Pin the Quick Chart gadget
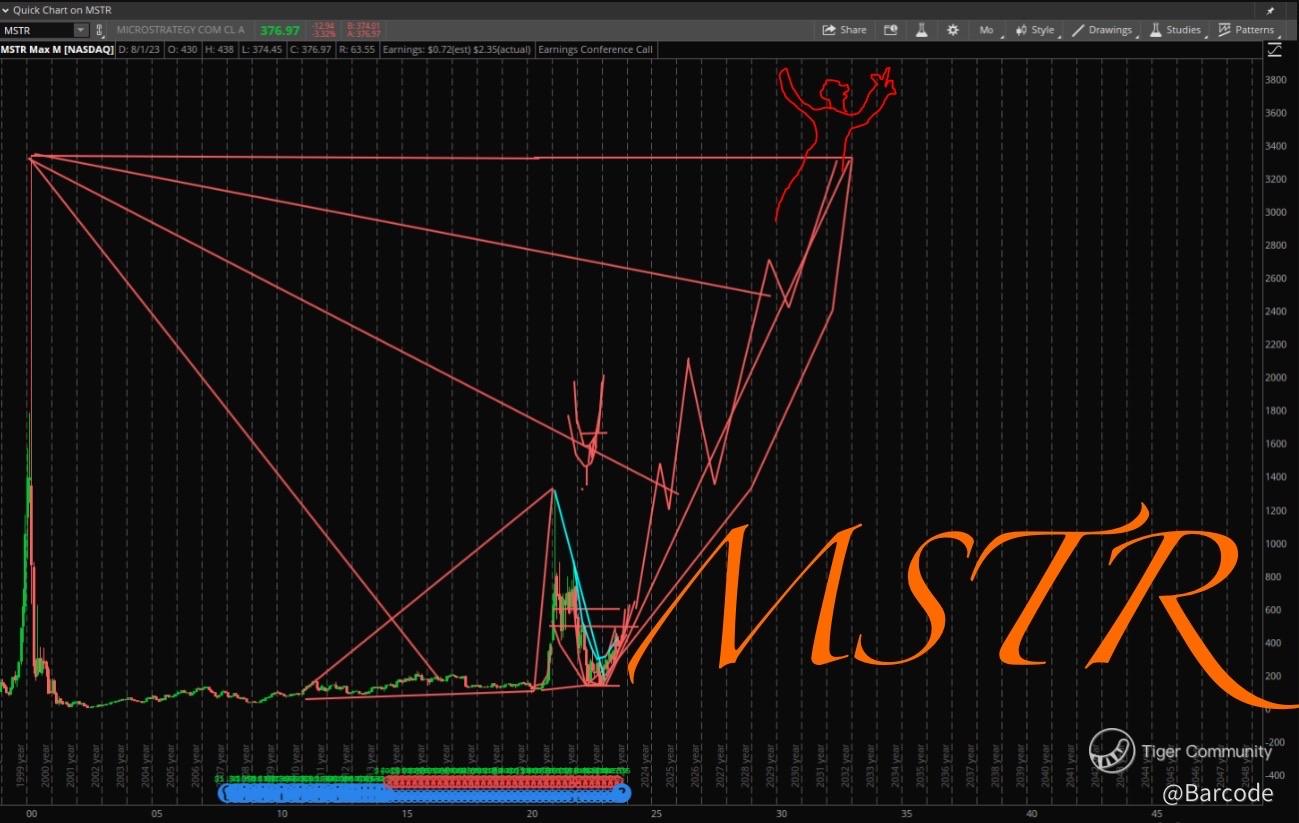Screen dimensions: 1299x823 coord(1270,10)
